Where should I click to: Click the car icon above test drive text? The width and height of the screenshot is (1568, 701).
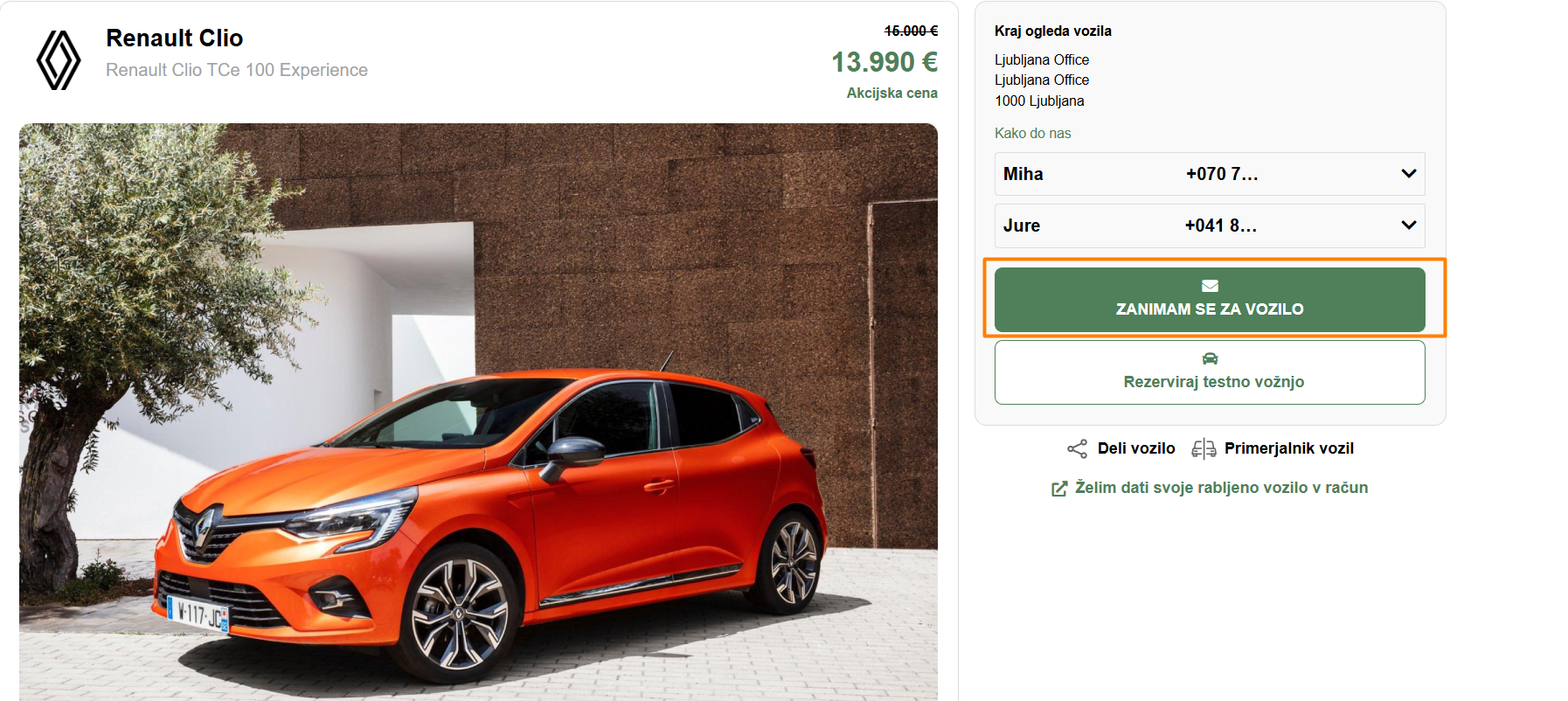(1210, 358)
